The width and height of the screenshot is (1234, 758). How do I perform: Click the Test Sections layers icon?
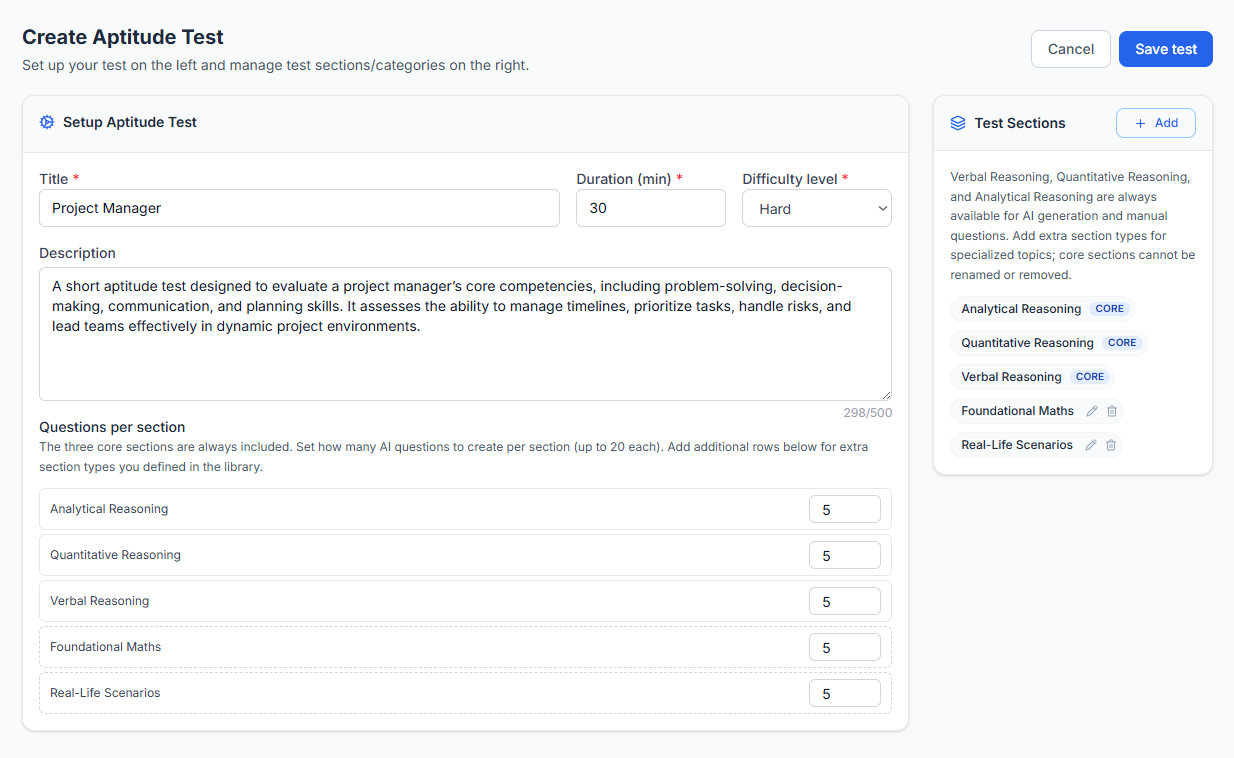pyautogui.click(x=958, y=123)
